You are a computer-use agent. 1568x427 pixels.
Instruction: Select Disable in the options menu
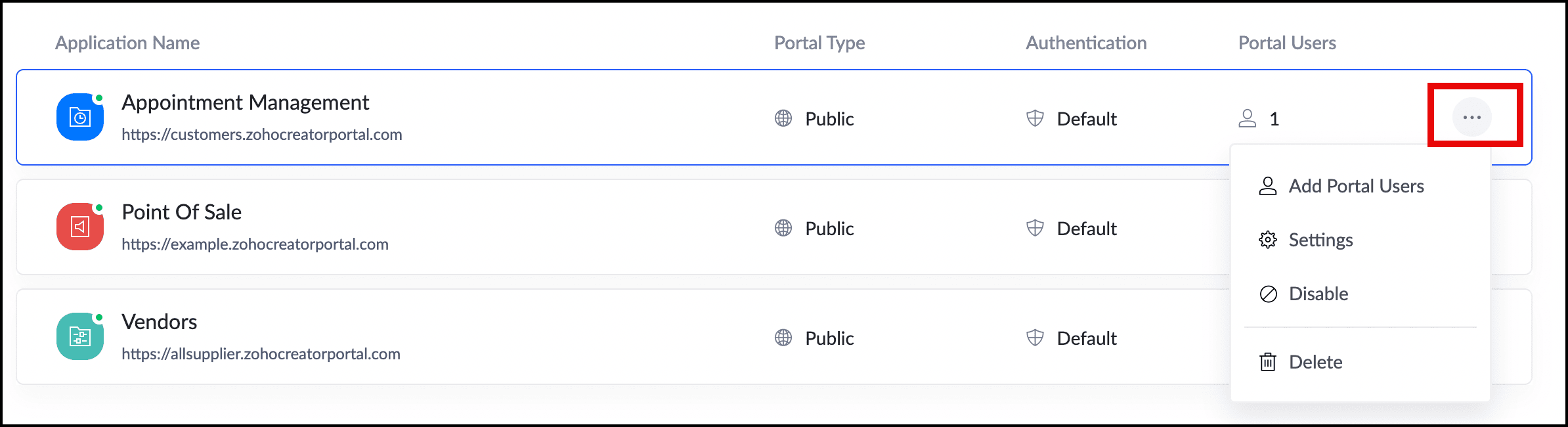pos(1318,294)
